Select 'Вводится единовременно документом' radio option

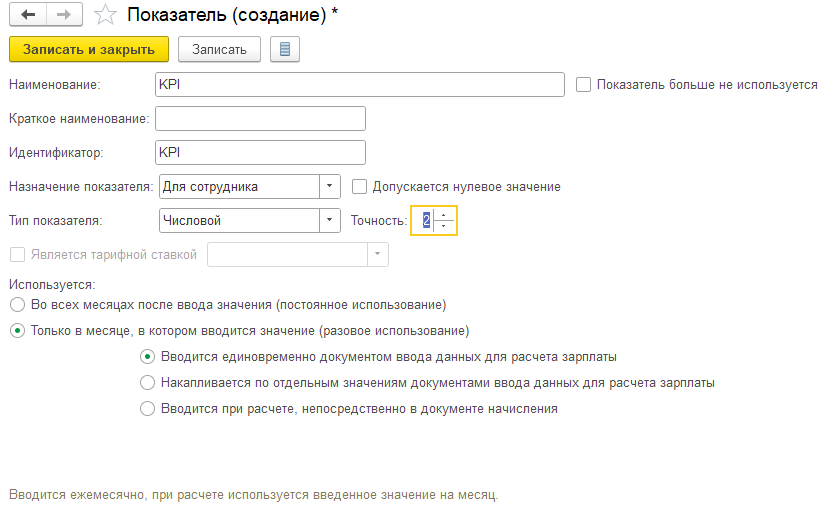[148, 356]
